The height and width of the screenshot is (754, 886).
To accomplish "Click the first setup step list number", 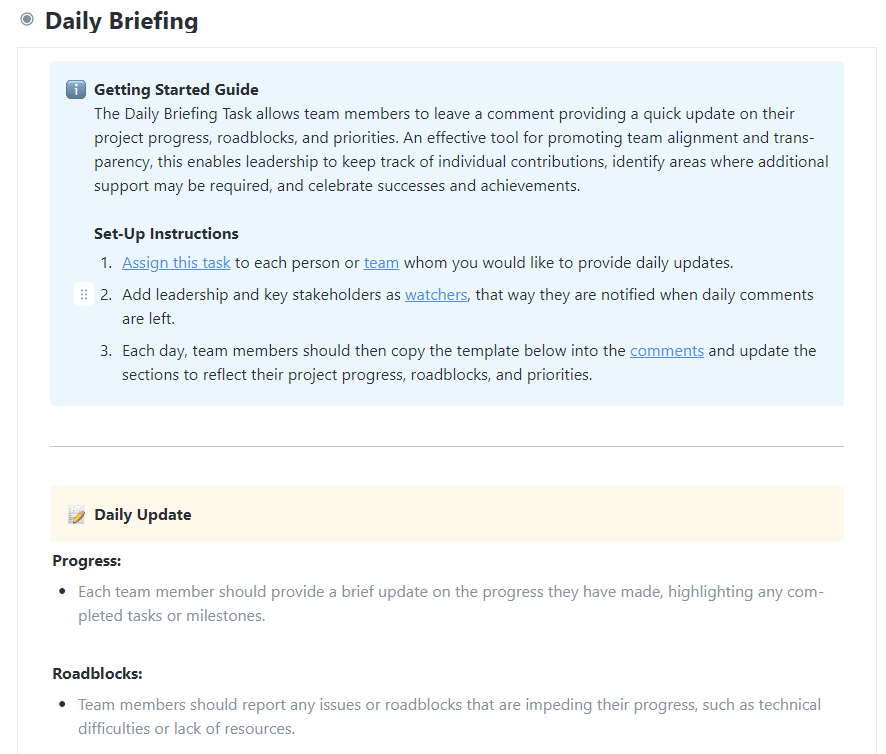I will pyautogui.click(x=106, y=263).
